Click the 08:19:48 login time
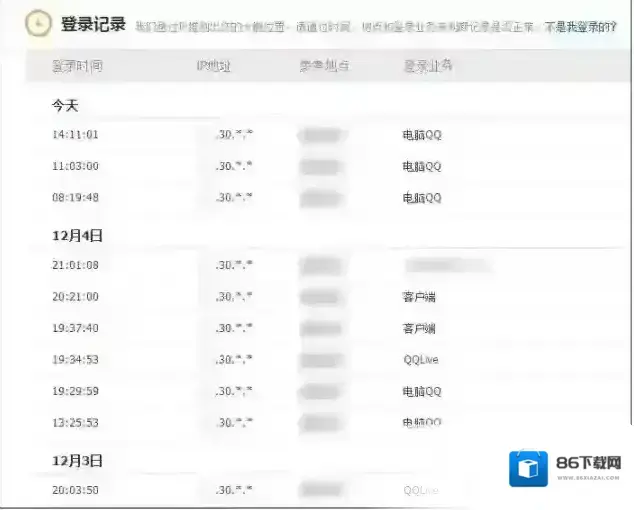 point(75,197)
